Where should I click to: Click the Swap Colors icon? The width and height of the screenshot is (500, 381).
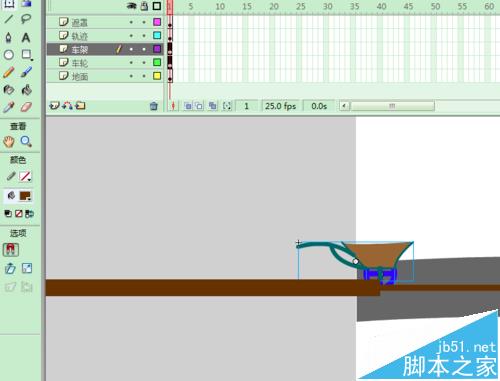[29, 214]
